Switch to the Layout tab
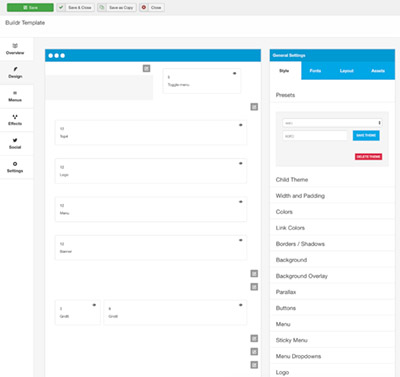Screen dimensions: 400x377 tap(346, 71)
